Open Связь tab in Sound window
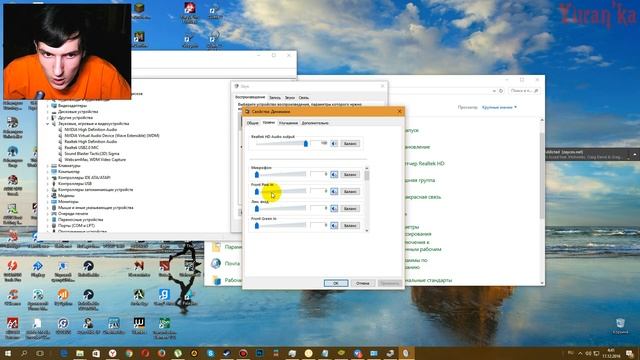This screenshot has width=640, height=360. [304, 98]
